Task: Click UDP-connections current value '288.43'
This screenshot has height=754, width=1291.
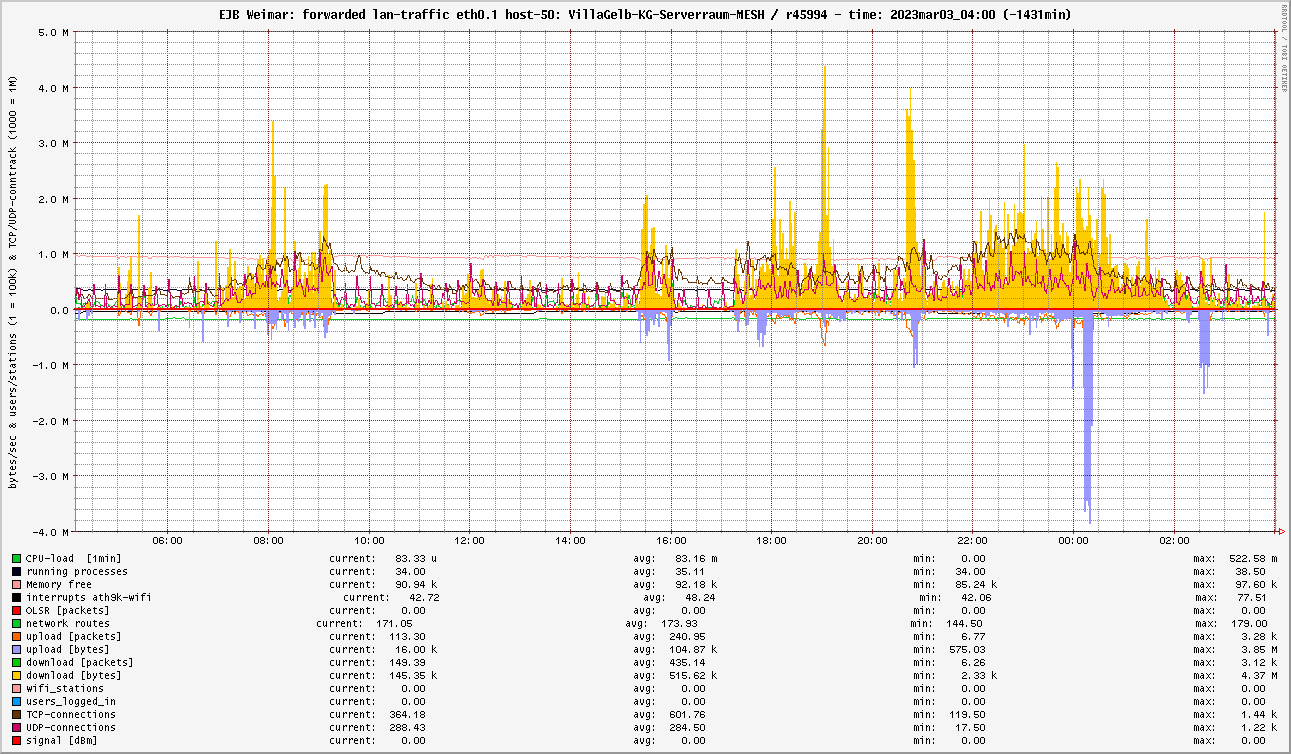Action: 406,727
